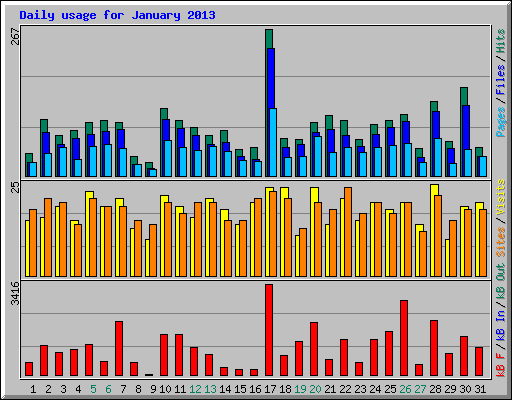The image size is (512, 400).
Task: Click the green day 27 x-axis label
Action: [420, 389]
